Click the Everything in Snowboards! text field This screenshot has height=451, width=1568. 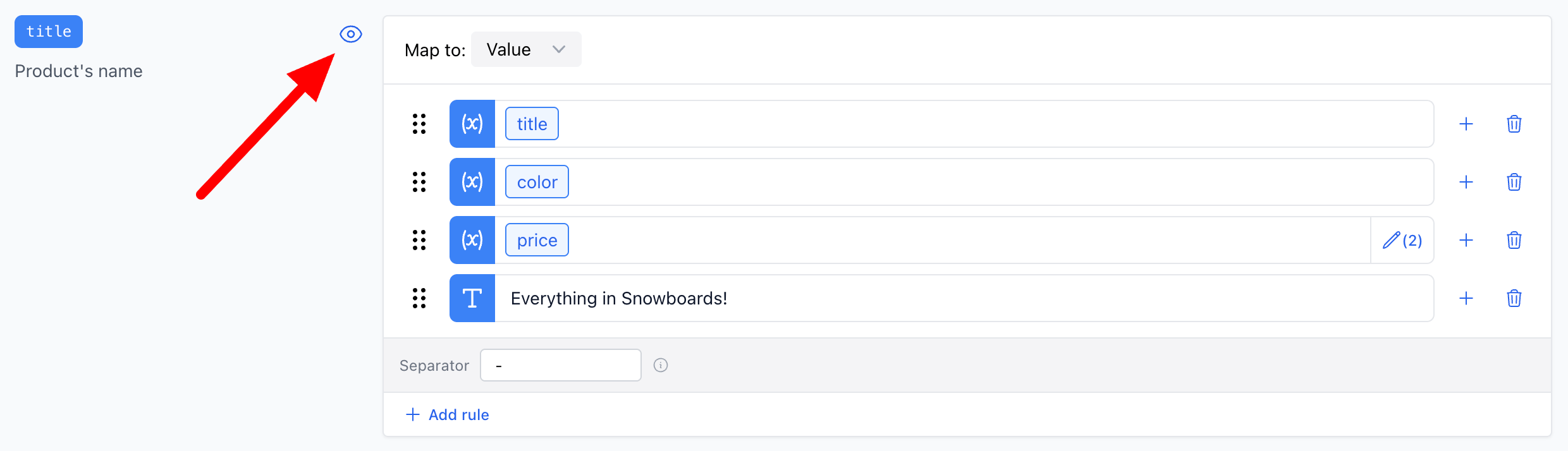(x=948, y=298)
